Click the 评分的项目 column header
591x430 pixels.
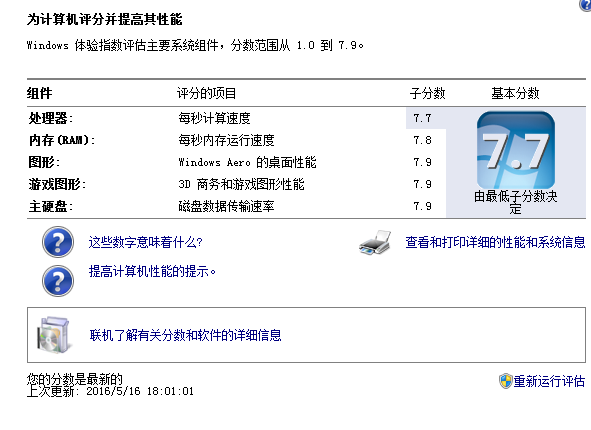[207, 93]
